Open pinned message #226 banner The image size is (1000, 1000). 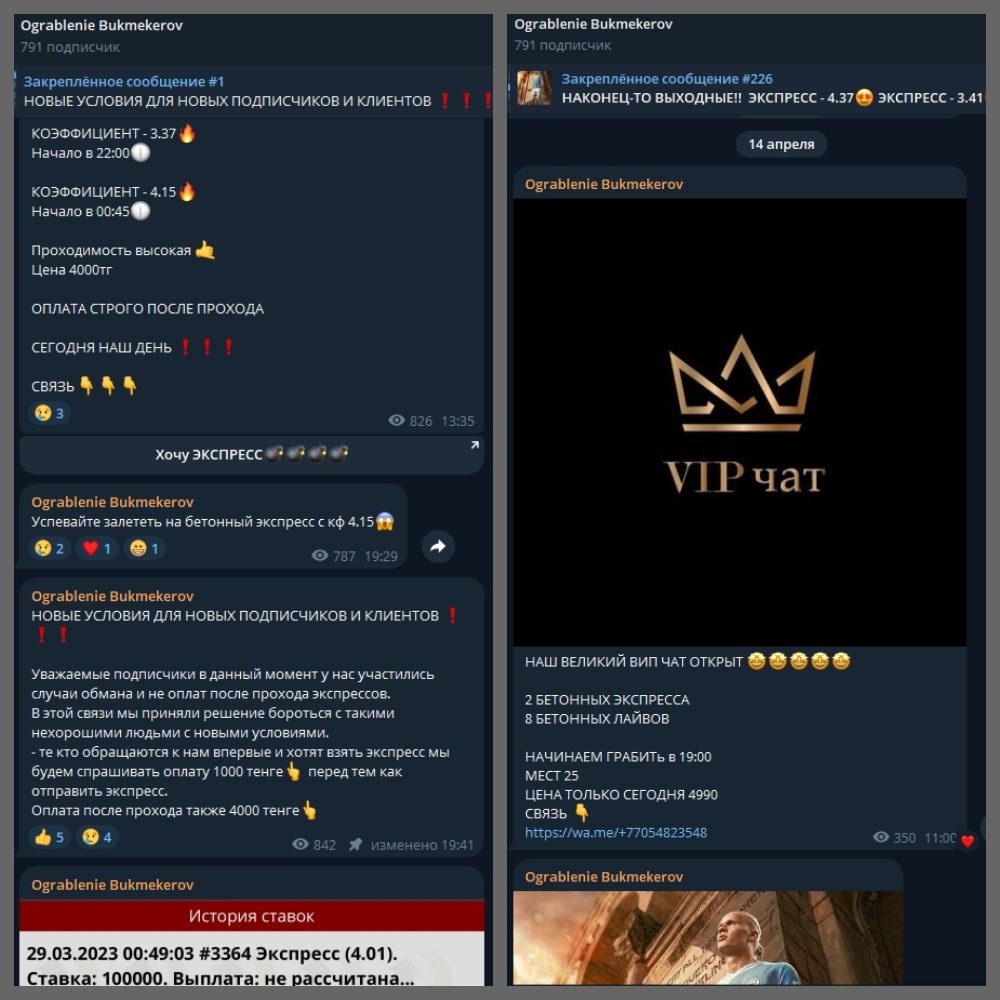coord(746,88)
